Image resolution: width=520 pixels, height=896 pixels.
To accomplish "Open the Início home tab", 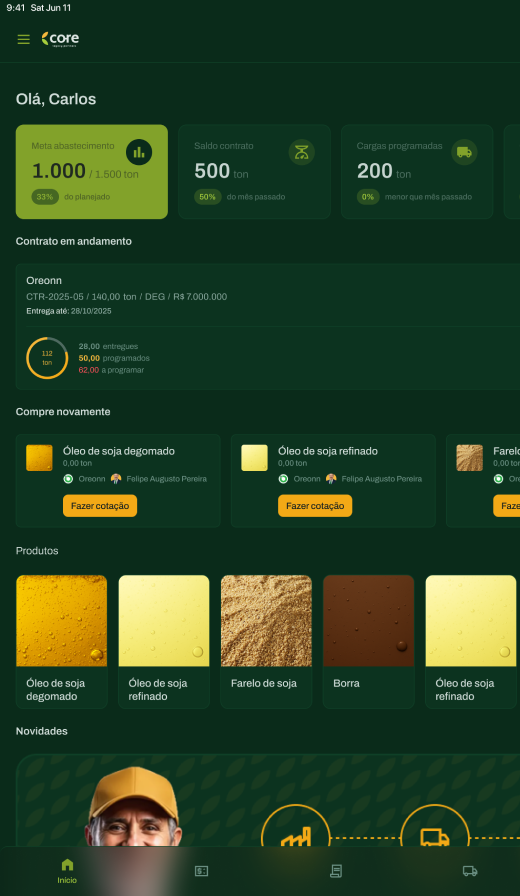I will click(67, 870).
